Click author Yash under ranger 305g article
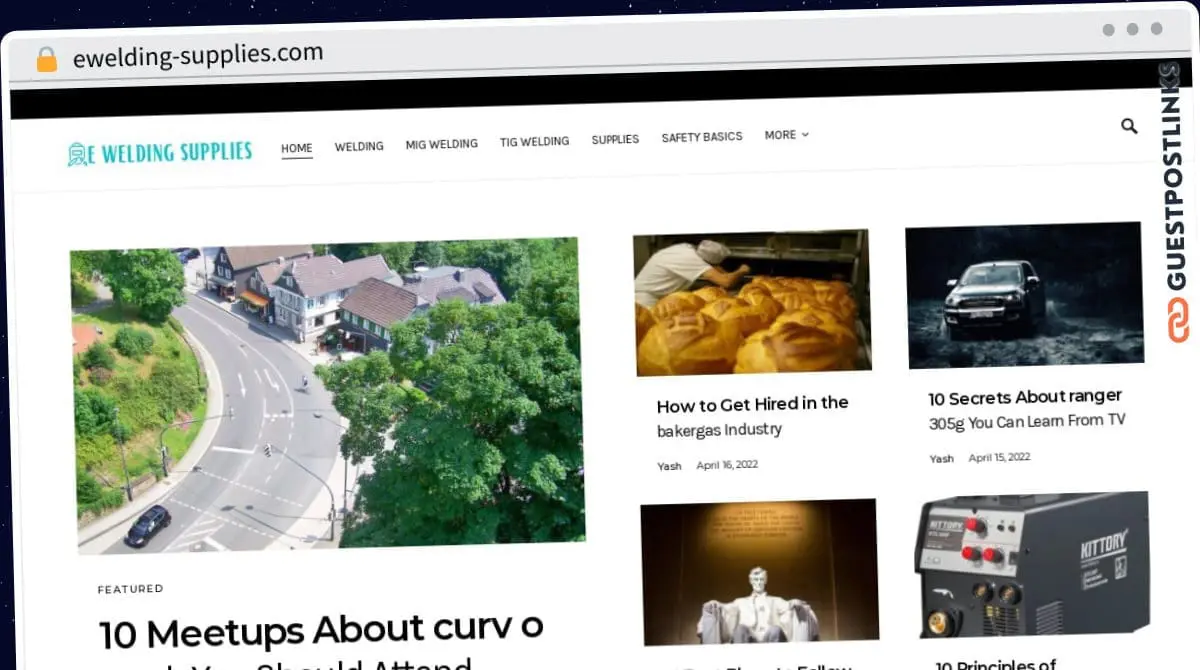Image resolution: width=1200 pixels, height=670 pixels. [941, 459]
